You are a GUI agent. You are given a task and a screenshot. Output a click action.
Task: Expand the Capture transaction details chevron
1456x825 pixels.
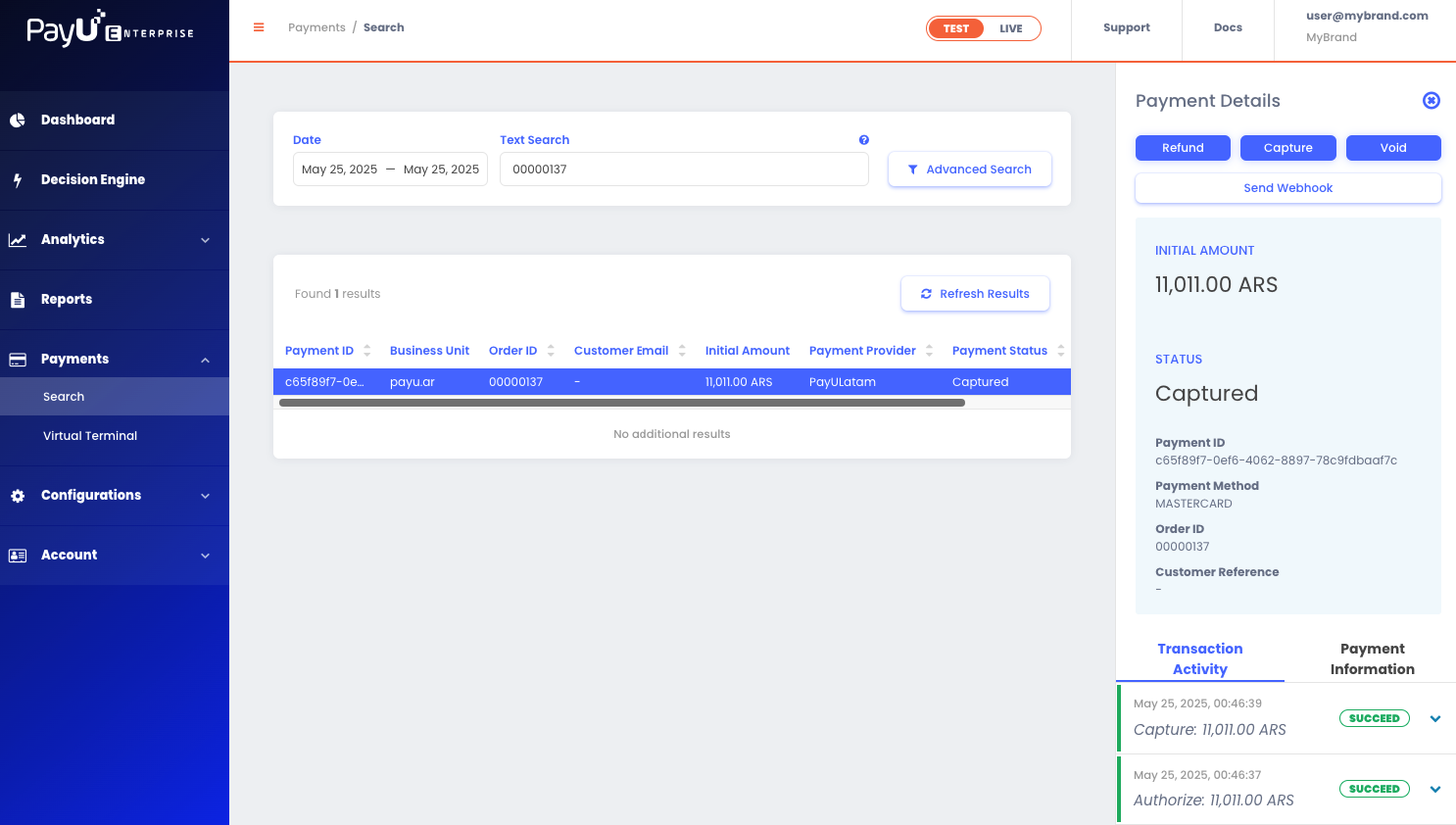click(x=1434, y=719)
